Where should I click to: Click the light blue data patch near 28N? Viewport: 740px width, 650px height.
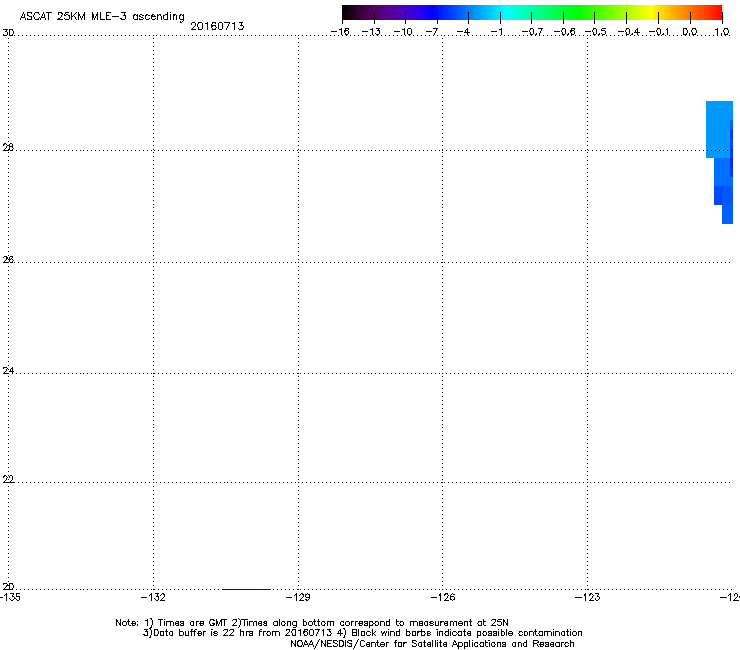(718, 129)
